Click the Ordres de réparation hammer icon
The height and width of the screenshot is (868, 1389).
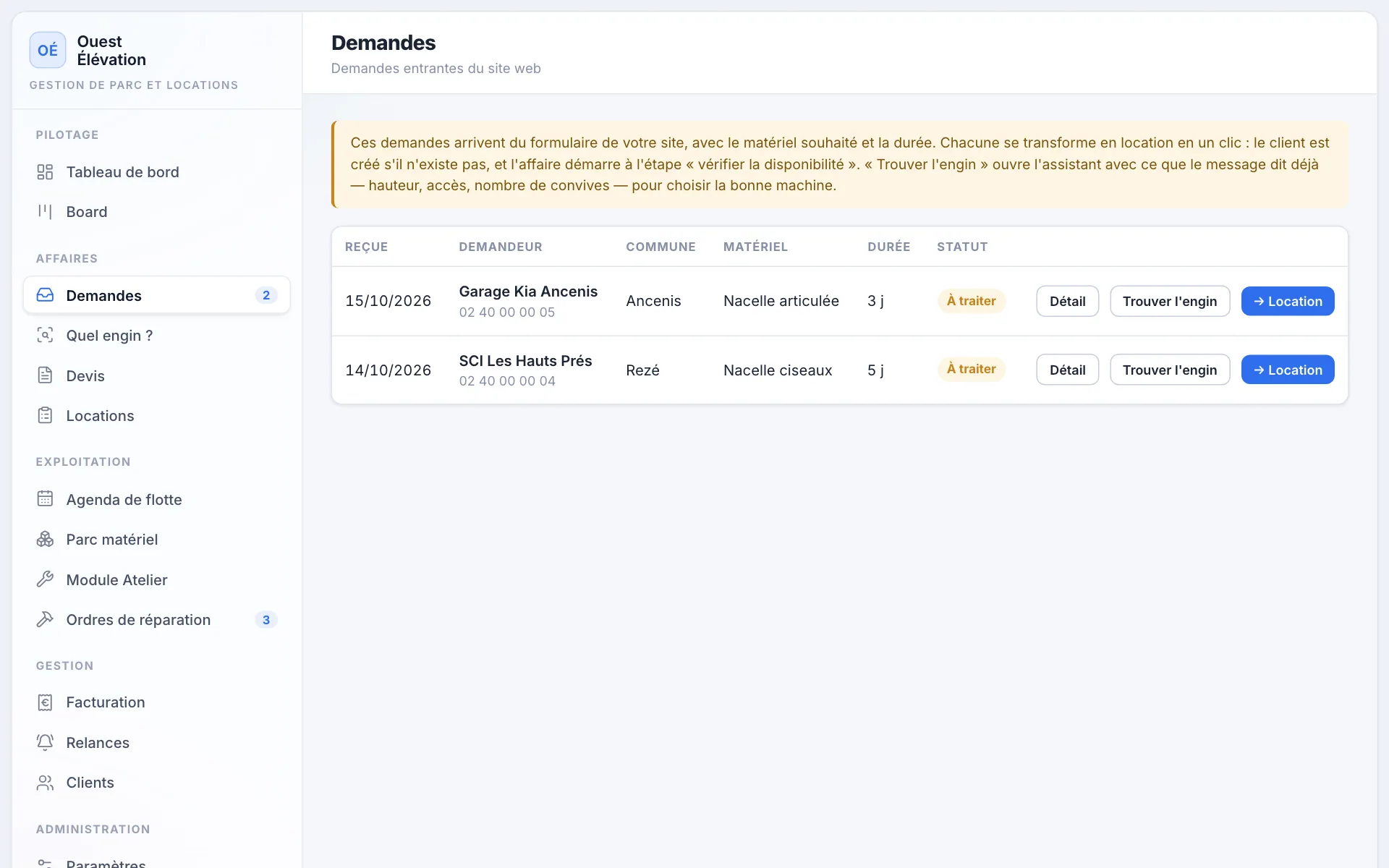point(45,620)
